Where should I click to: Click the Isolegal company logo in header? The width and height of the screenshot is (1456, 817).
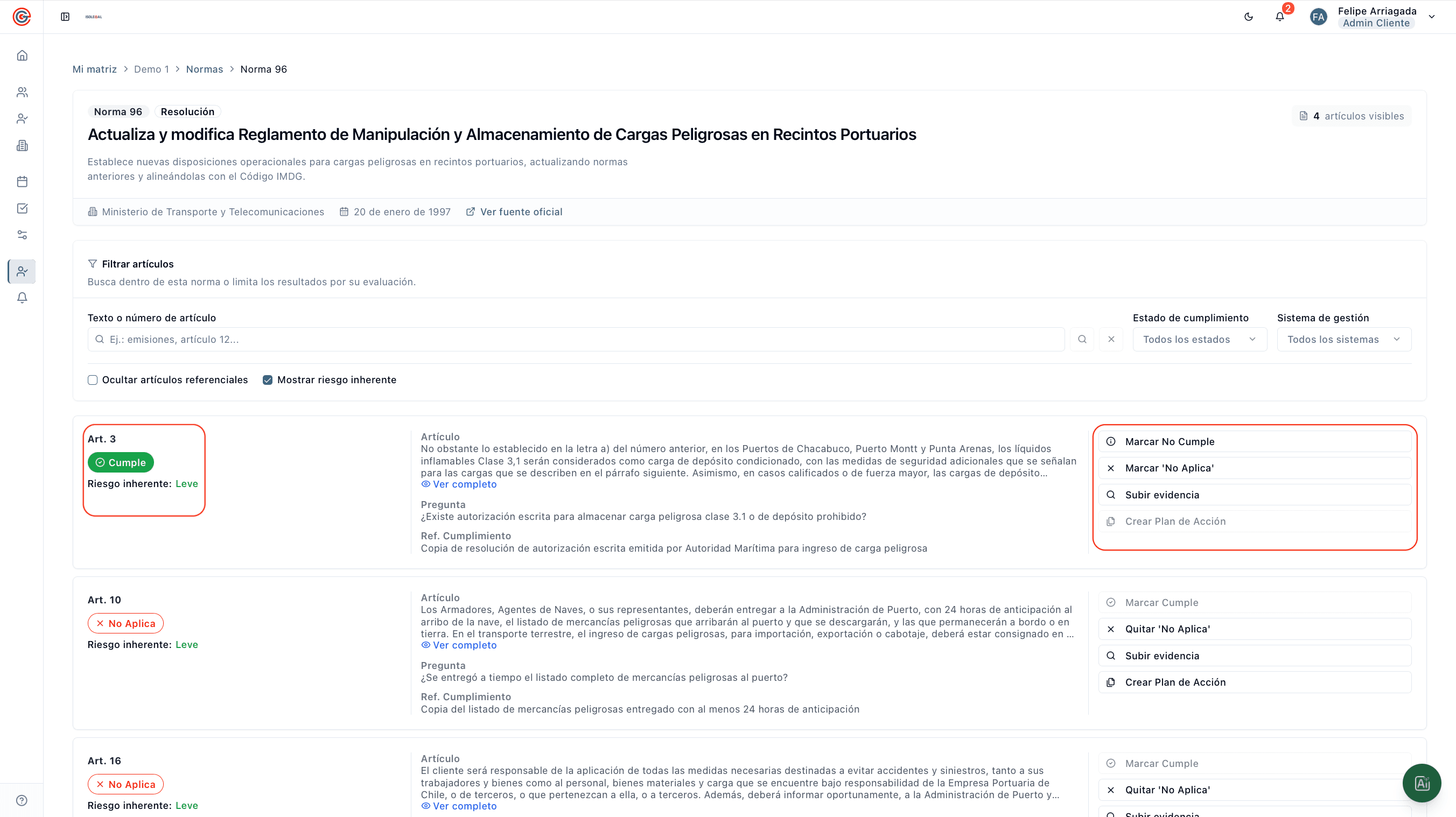point(94,17)
